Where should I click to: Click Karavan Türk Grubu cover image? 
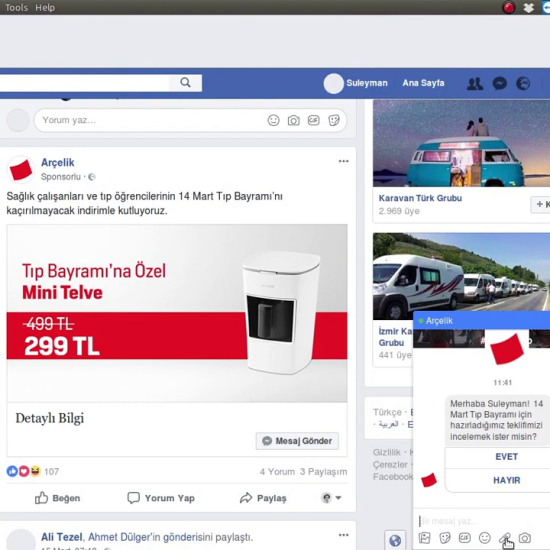(461, 143)
